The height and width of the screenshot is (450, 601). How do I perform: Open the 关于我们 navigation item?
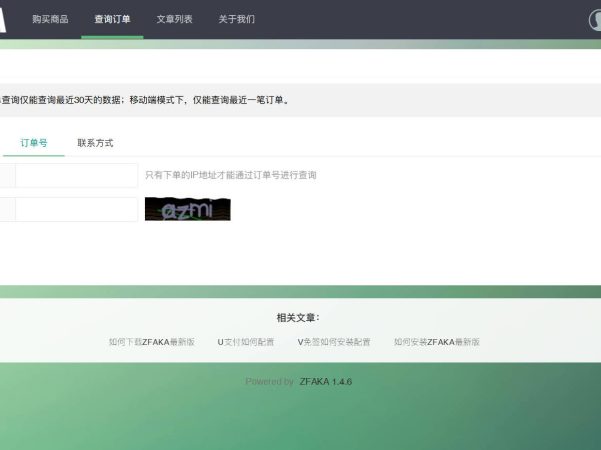(236, 19)
